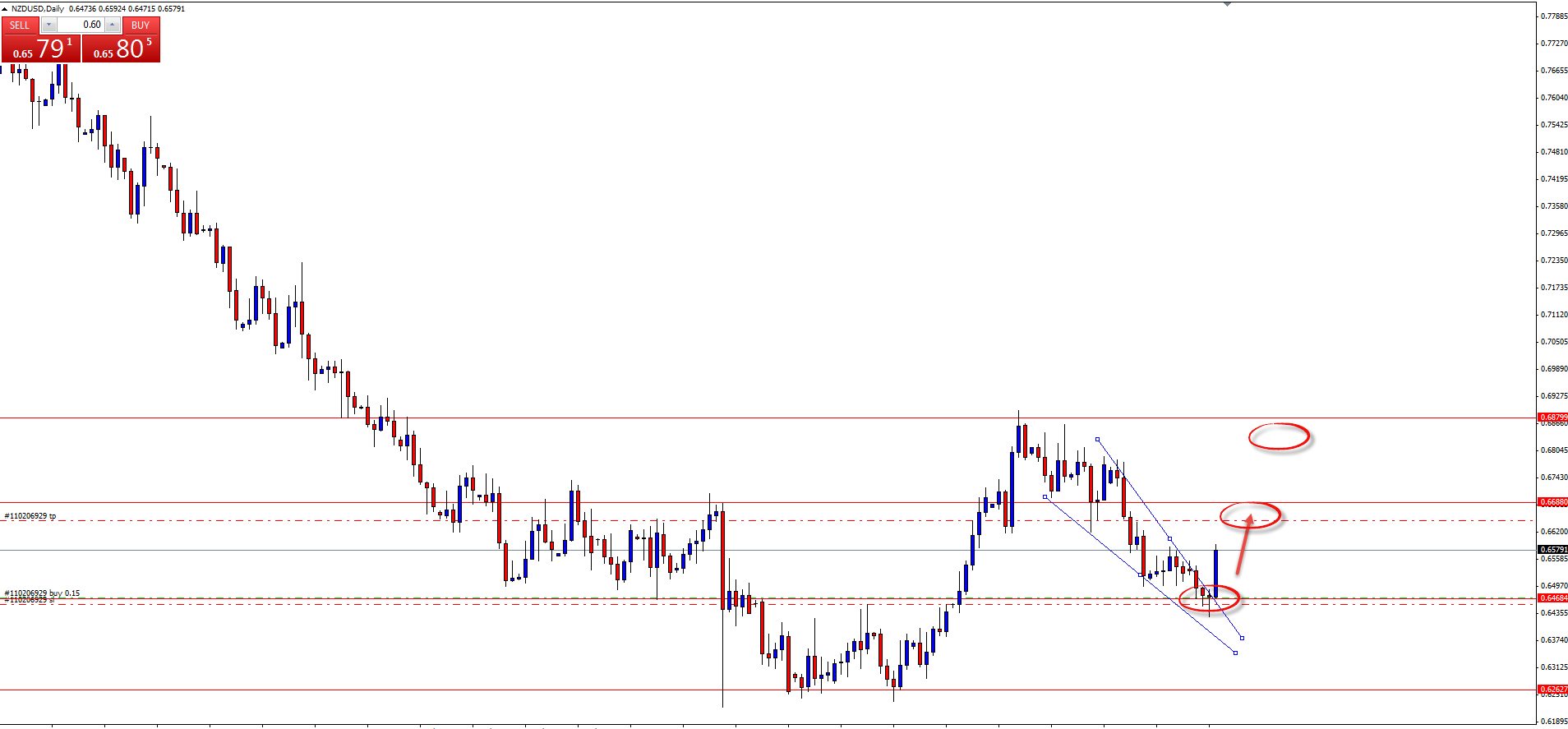The image size is (1568, 729).
Task: Select the red ellipse around the arrow tip
Action: point(1250,515)
